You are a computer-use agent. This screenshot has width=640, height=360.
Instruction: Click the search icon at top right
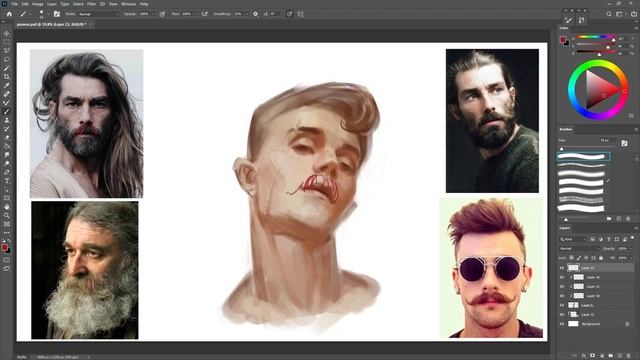[x=609, y=14]
